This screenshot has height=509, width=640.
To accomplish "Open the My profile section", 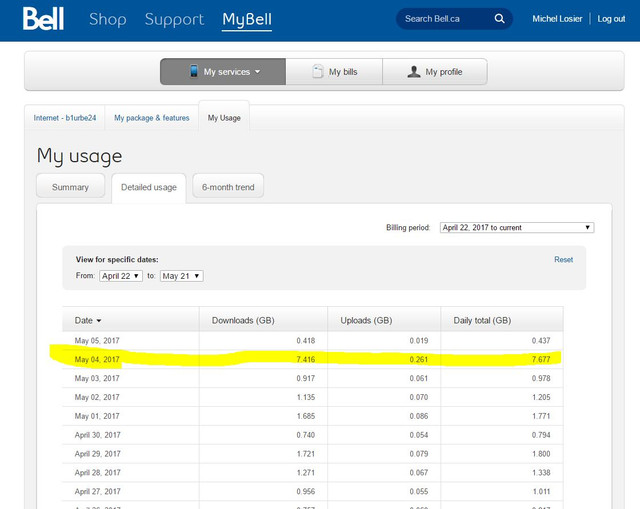I will pyautogui.click(x=435, y=72).
